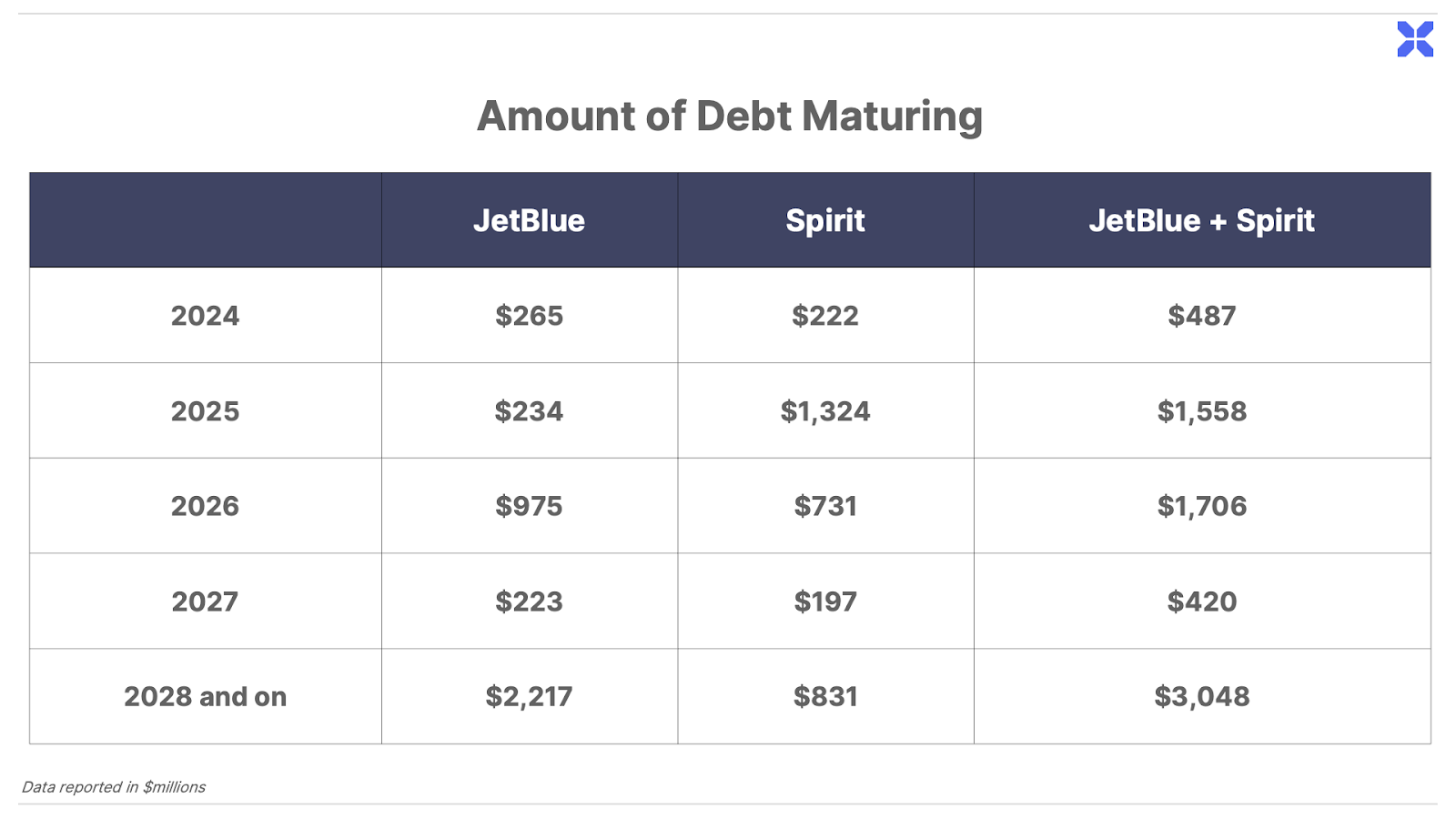This screenshot has width=1456, height=819.
Task: Click the blue logo icon in top corner
Action: pyautogui.click(x=1415, y=39)
